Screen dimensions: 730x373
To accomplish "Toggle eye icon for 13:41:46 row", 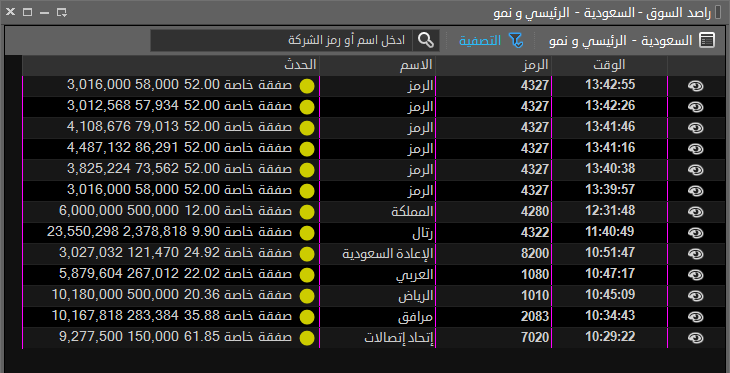I will pos(696,128).
